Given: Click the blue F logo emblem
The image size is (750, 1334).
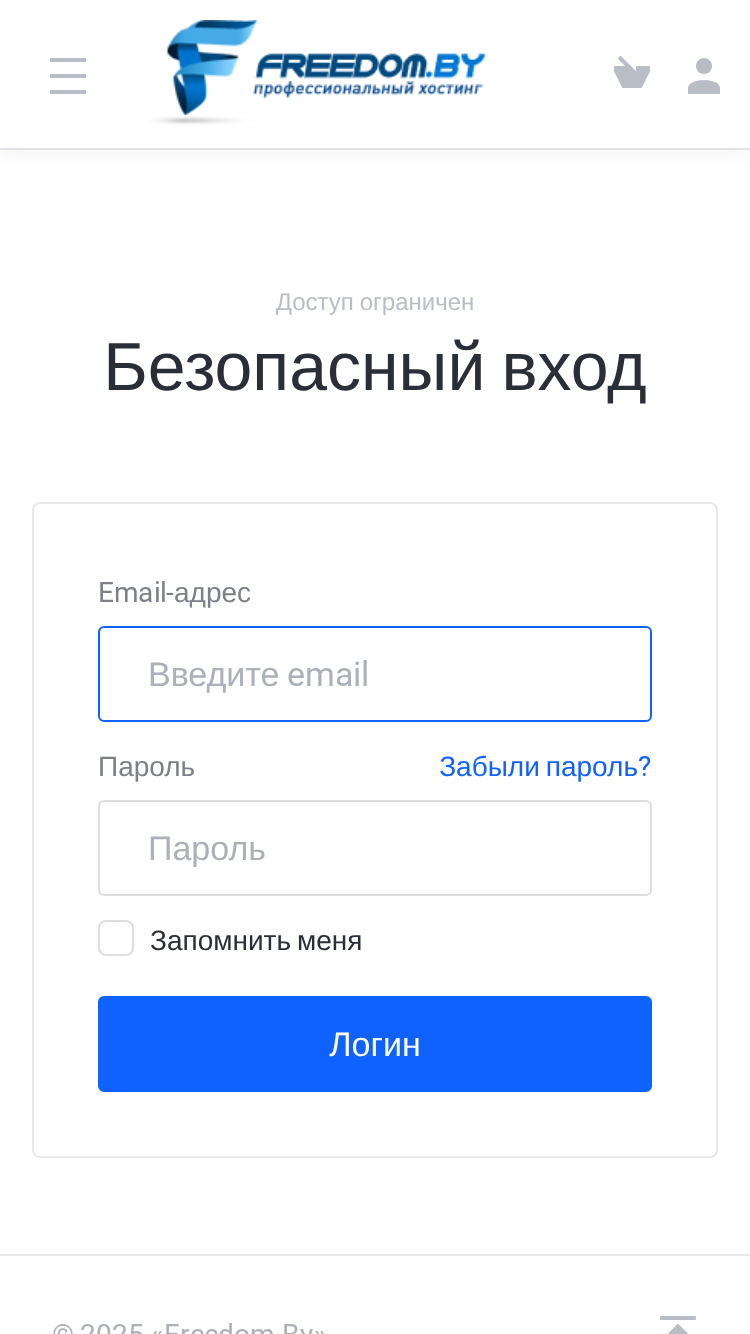Looking at the screenshot, I should [202, 70].
